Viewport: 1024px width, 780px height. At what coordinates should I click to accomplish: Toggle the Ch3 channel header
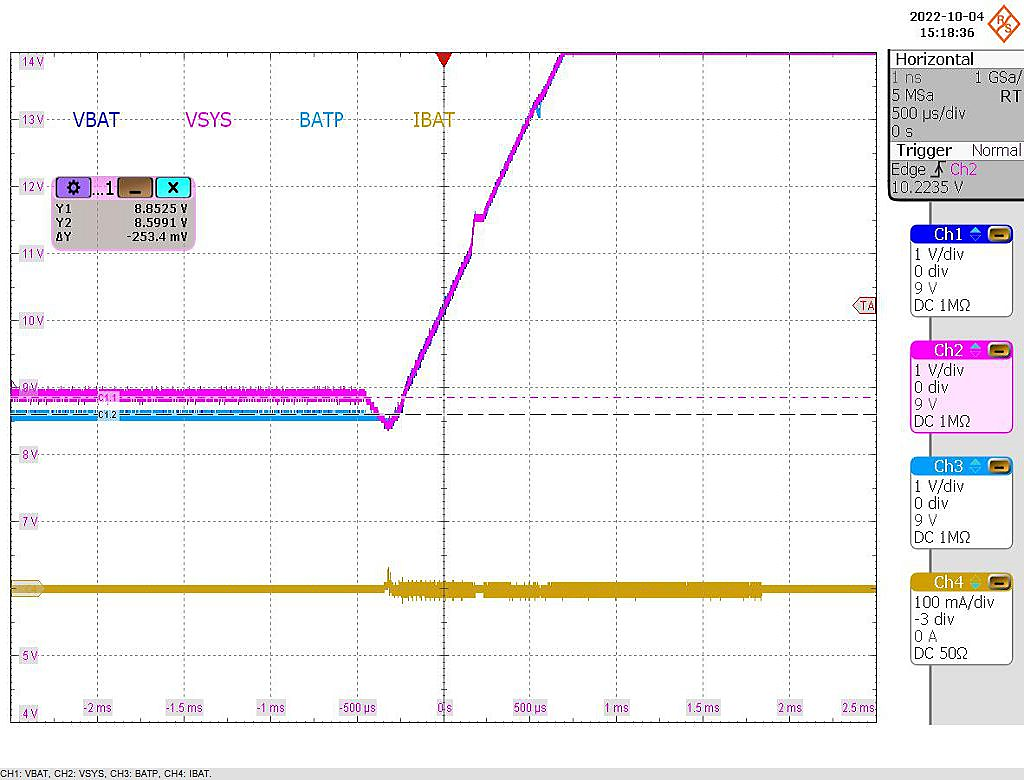[x=946, y=465]
